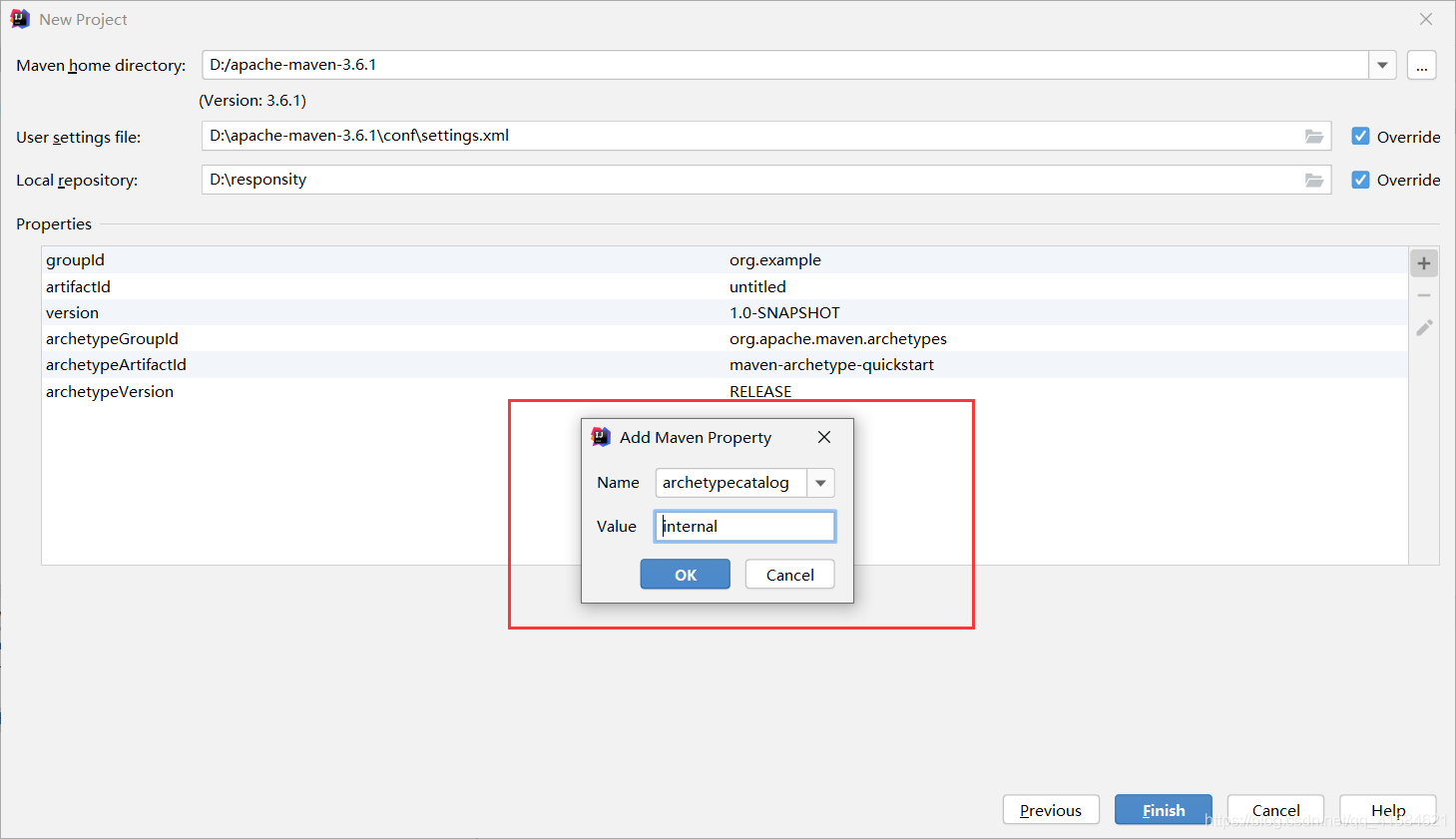Click the local repository path field
The width and height of the screenshot is (1456, 839).
tap(766, 180)
